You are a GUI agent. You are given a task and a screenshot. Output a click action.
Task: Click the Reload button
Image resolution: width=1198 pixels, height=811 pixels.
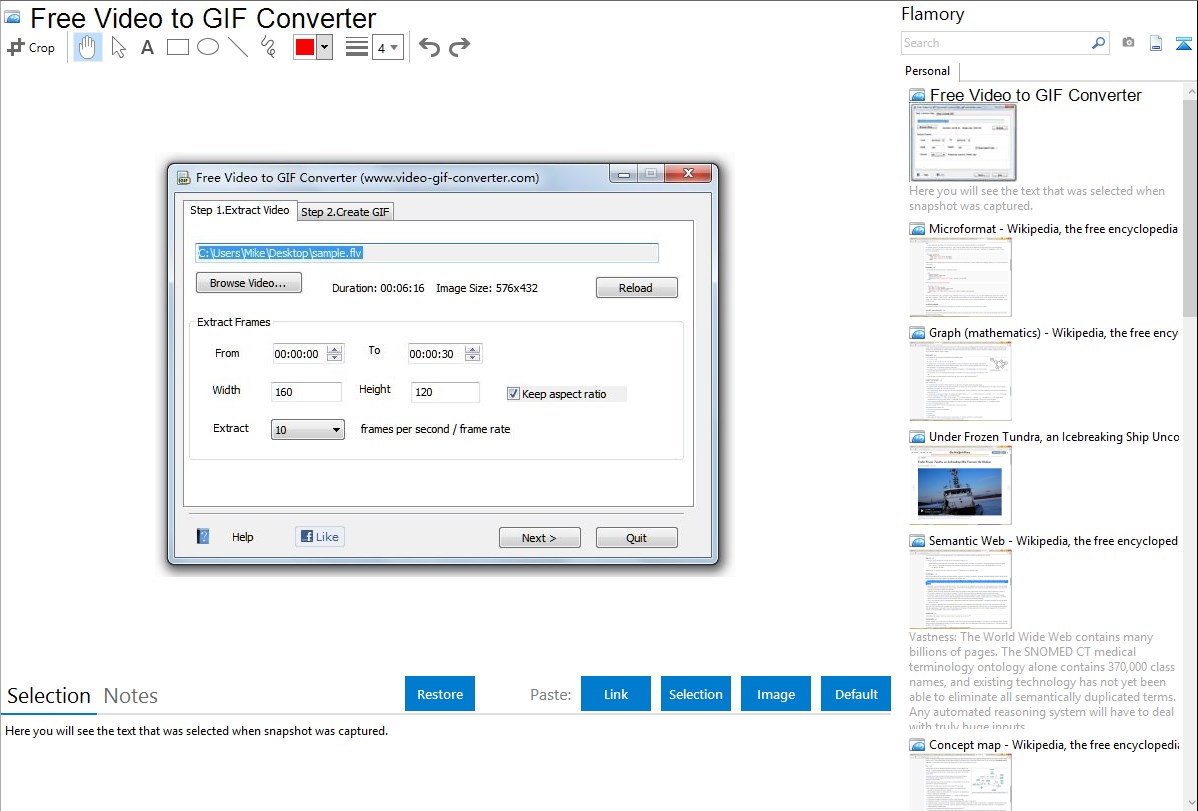click(636, 288)
